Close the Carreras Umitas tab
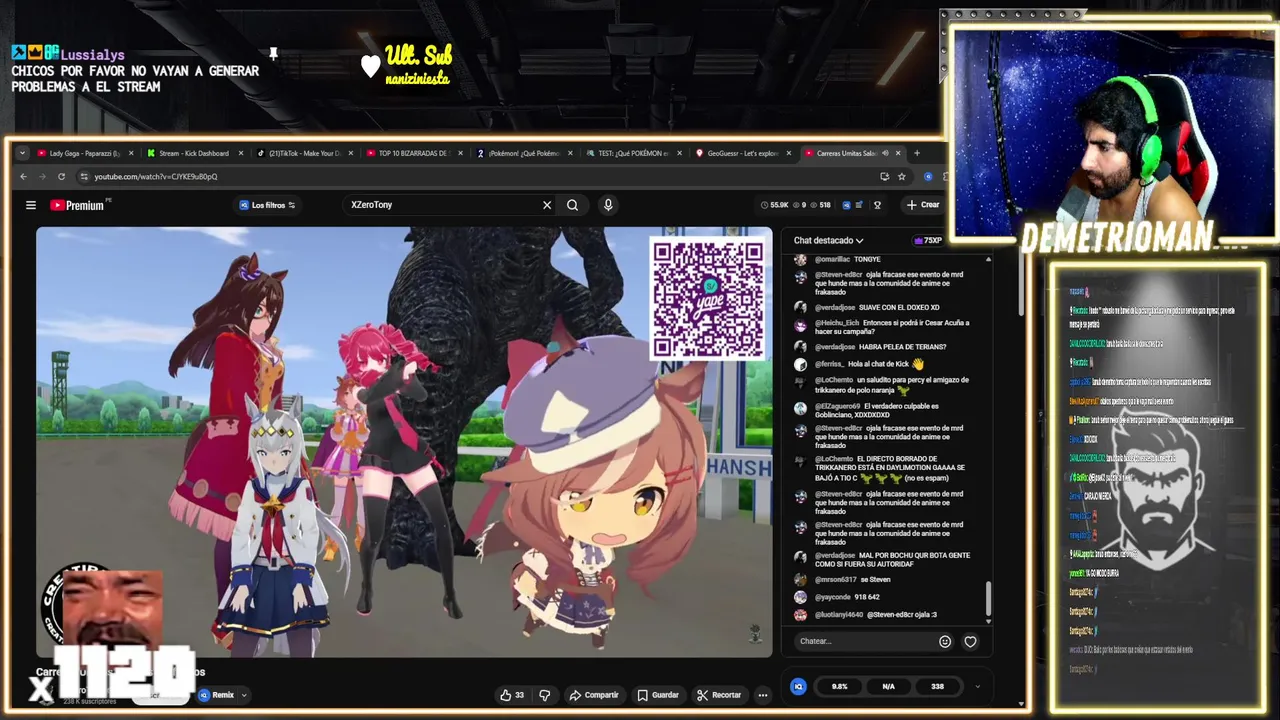Viewport: 1280px width, 720px height. click(x=898, y=153)
